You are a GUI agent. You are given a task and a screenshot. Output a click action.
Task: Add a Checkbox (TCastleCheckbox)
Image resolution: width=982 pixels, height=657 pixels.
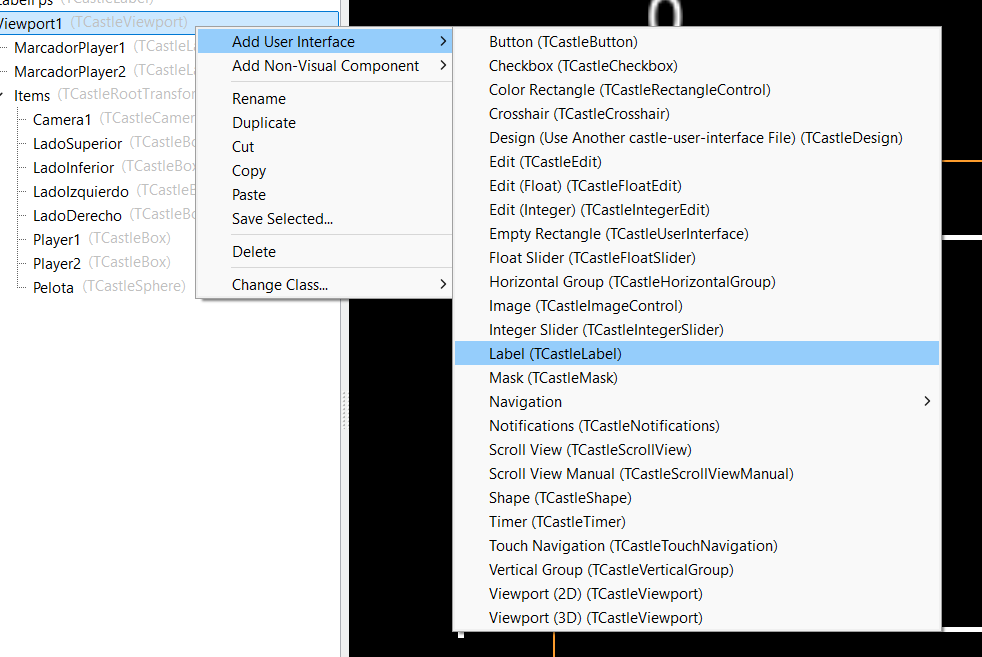pos(697,66)
